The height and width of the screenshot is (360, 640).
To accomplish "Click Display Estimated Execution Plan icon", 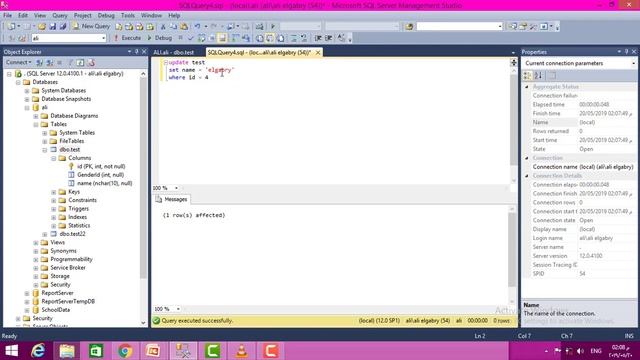I will click(202, 38).
